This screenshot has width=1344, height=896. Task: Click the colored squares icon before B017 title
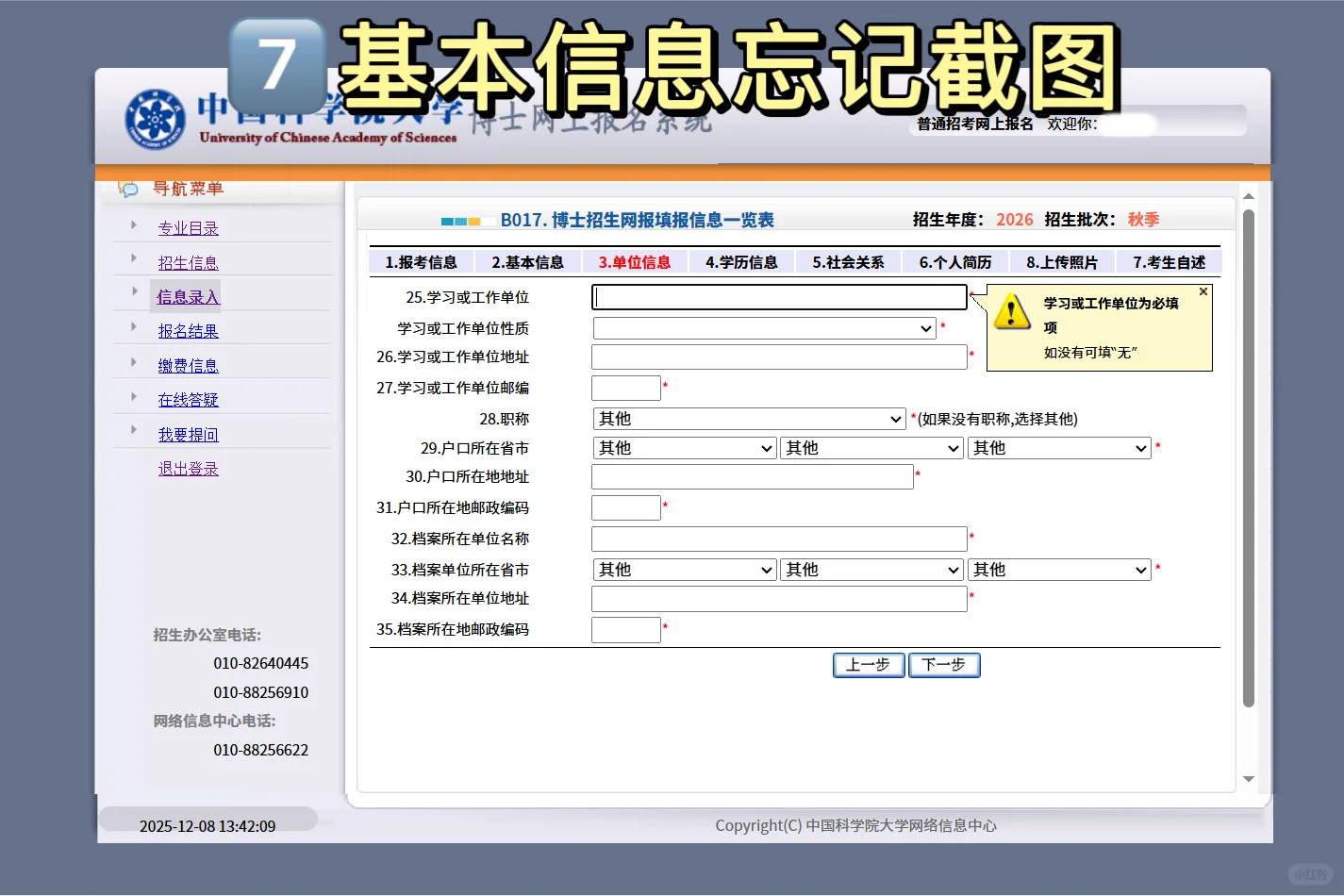tap(458, 221)
